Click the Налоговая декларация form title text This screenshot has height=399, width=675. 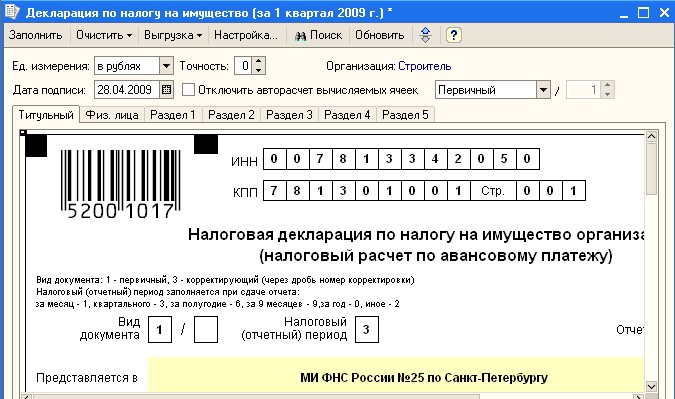416,235
